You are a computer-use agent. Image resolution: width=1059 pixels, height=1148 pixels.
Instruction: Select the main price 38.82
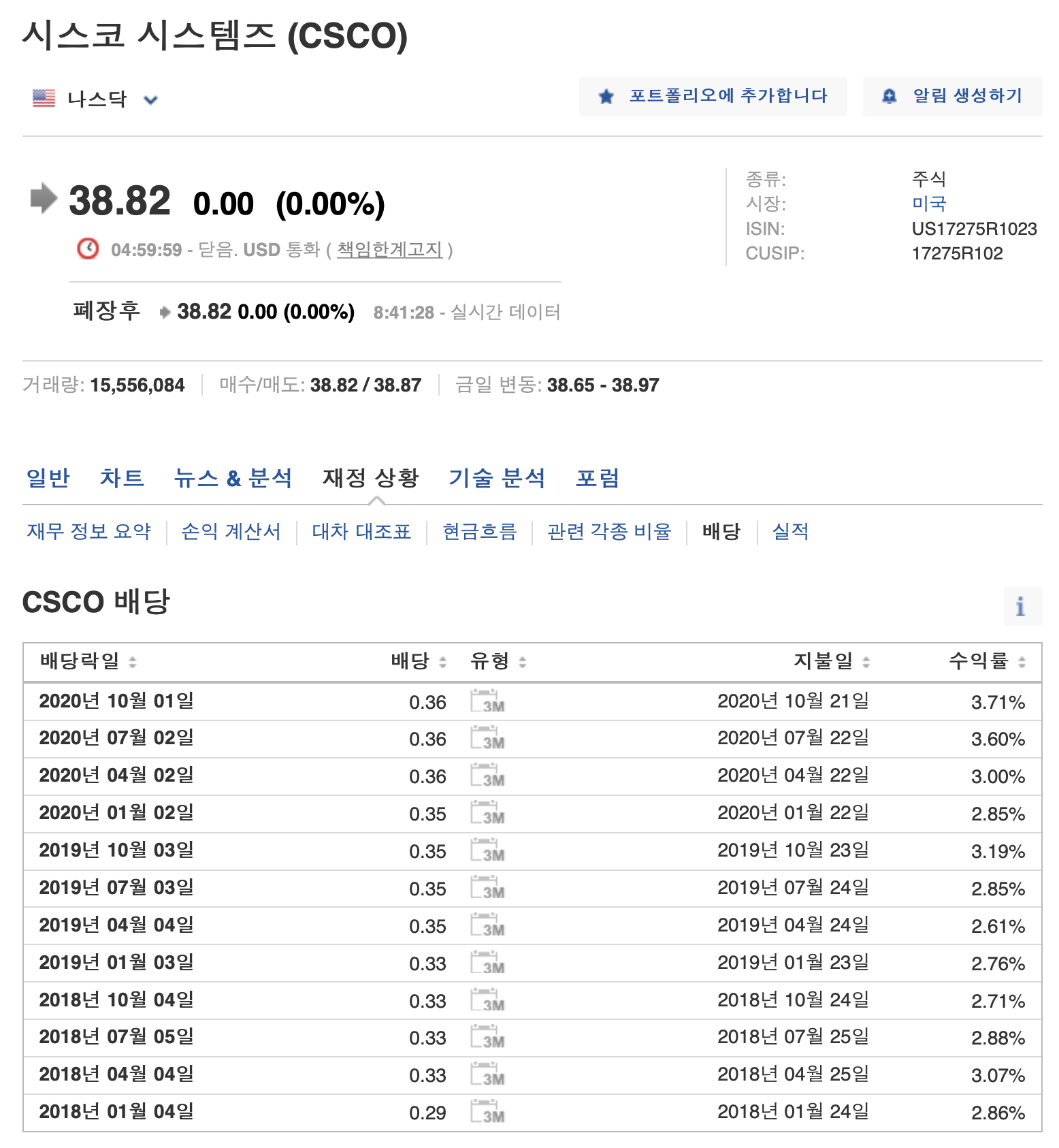click(x=120, y=201)
